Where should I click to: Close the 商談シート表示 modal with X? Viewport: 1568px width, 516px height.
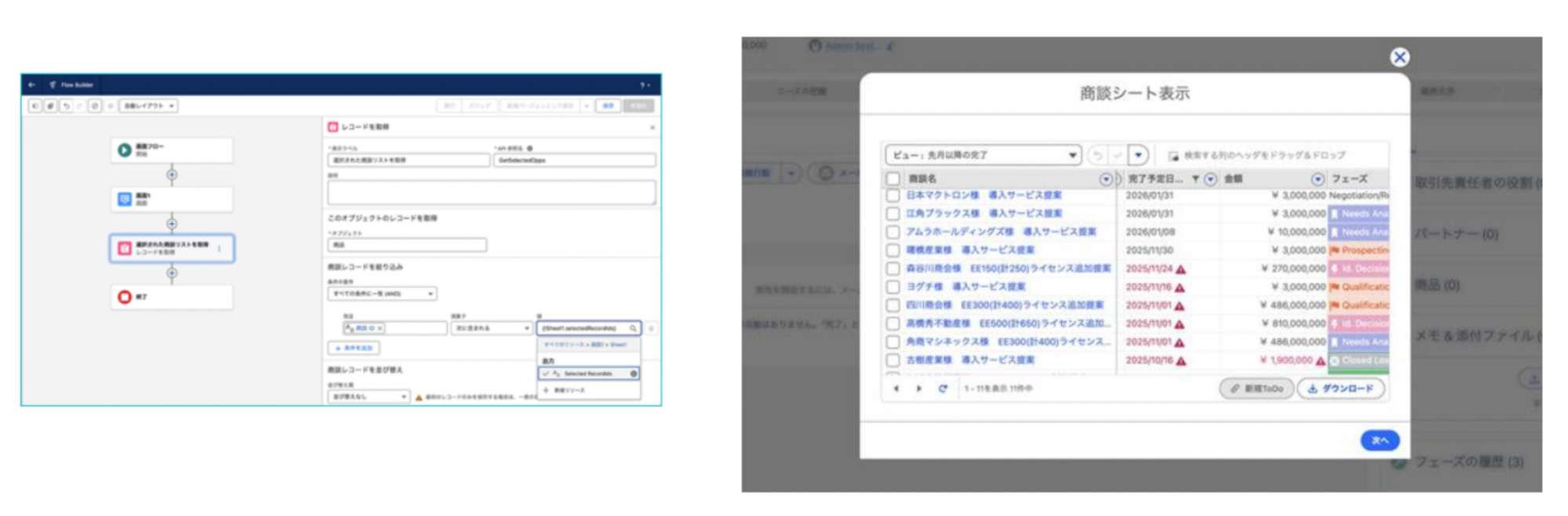tap(1399, 57)
